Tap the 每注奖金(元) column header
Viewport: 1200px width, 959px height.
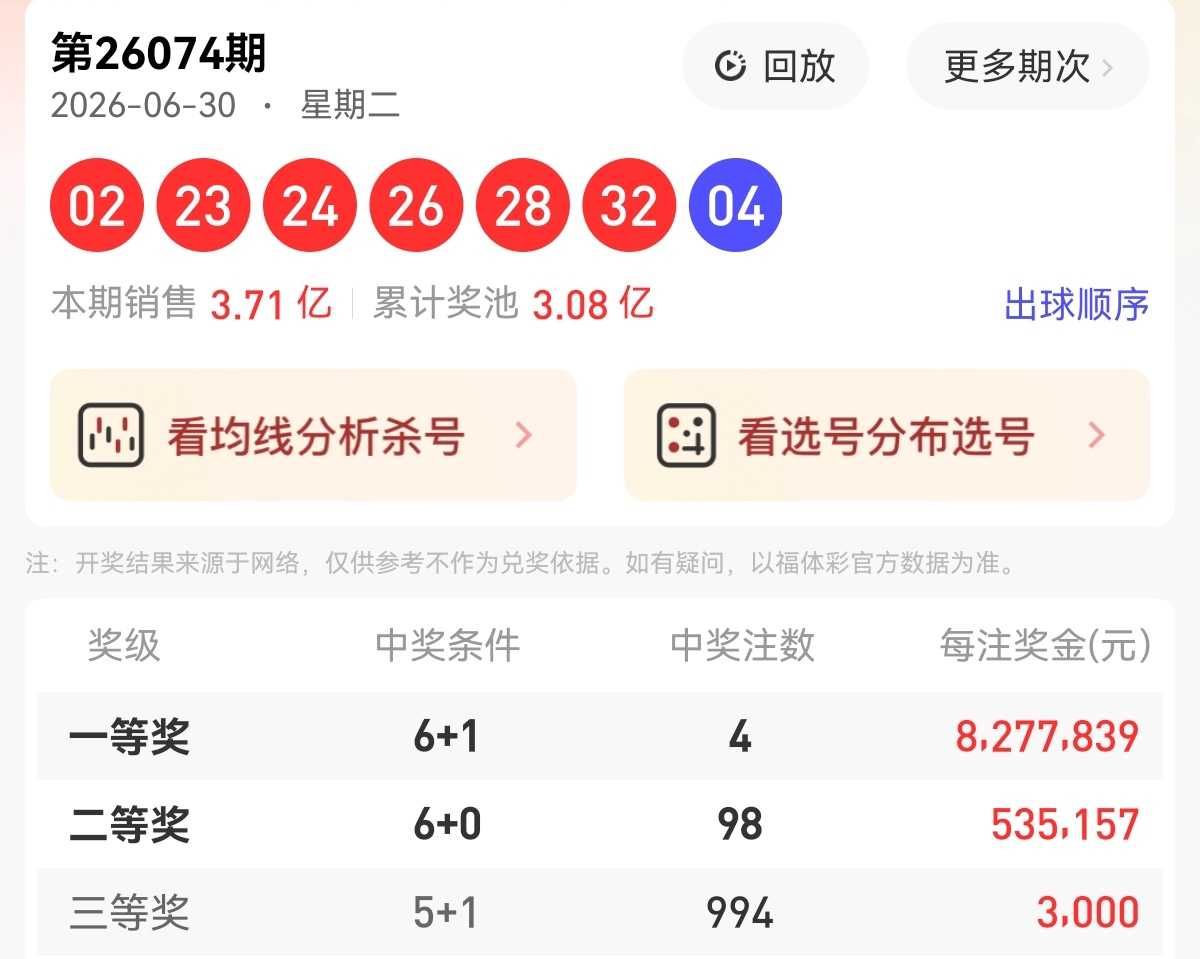[x=1045, y=646]
